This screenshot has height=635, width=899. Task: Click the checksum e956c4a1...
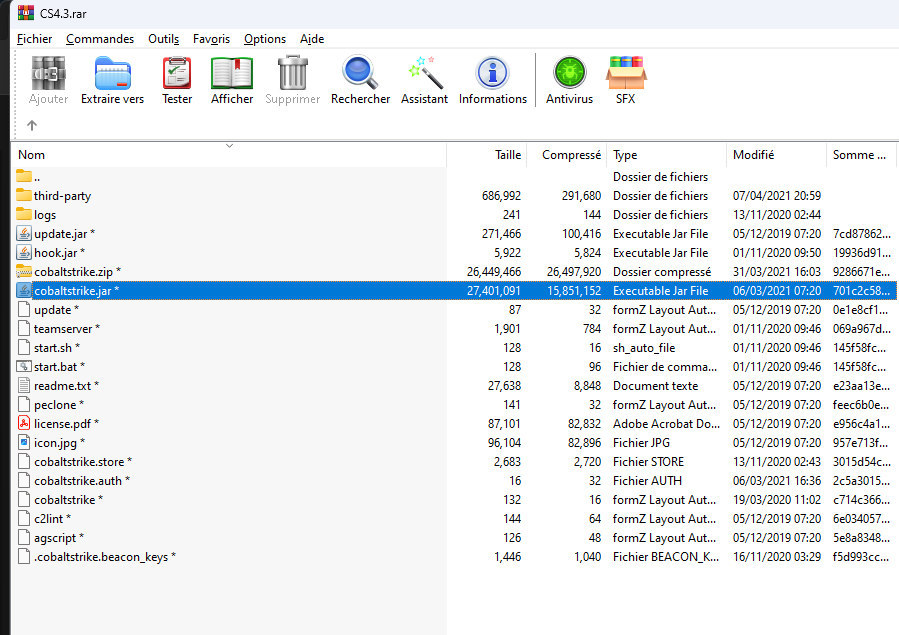coord(861,424)
